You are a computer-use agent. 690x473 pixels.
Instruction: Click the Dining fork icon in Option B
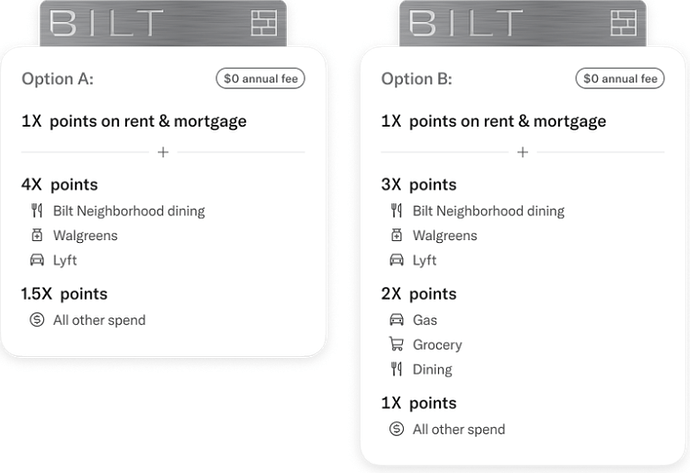396,369
